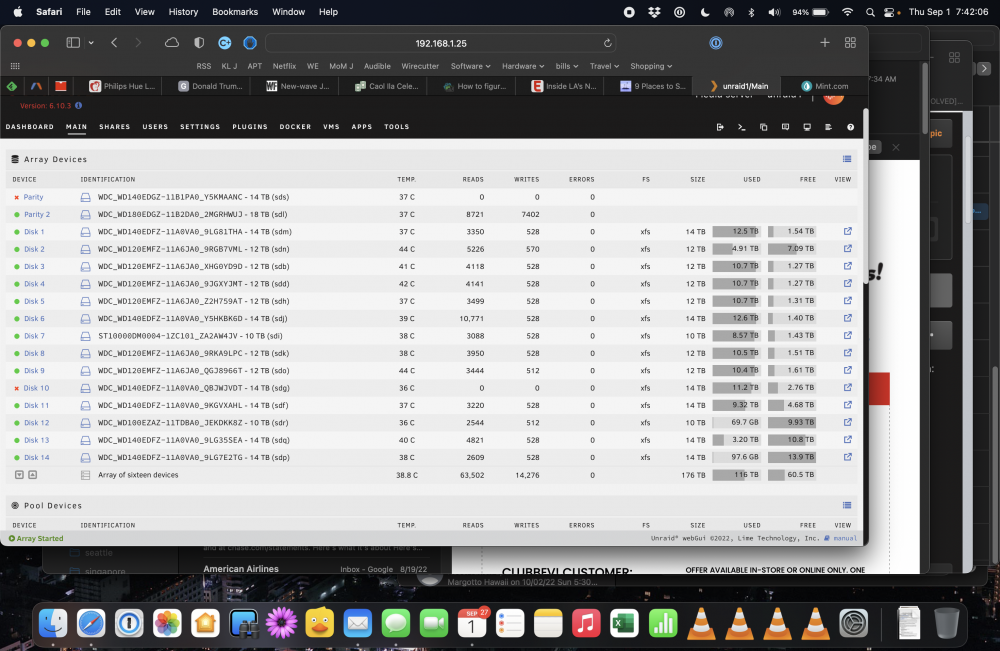
Task: Open Photos app in the dock
Action: [x=167, y=623]
